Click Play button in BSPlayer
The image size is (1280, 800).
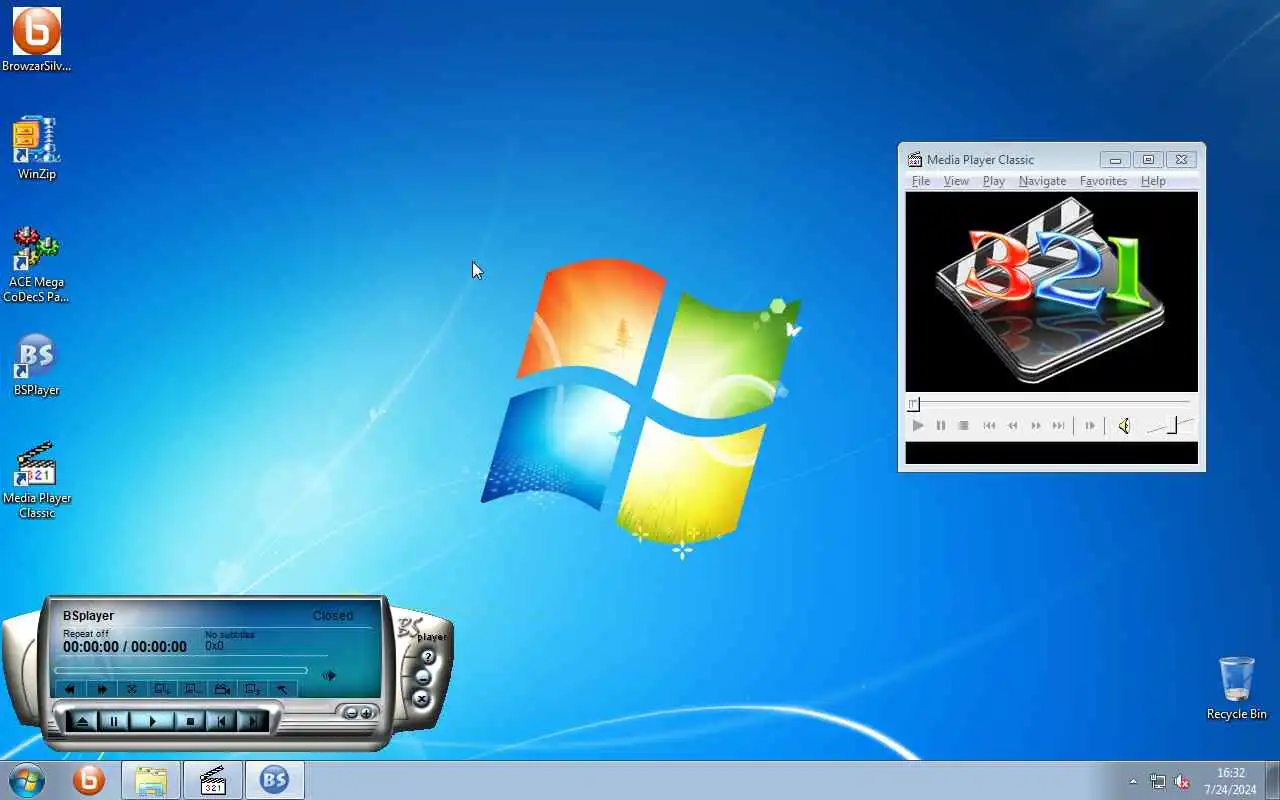point(152,720)
